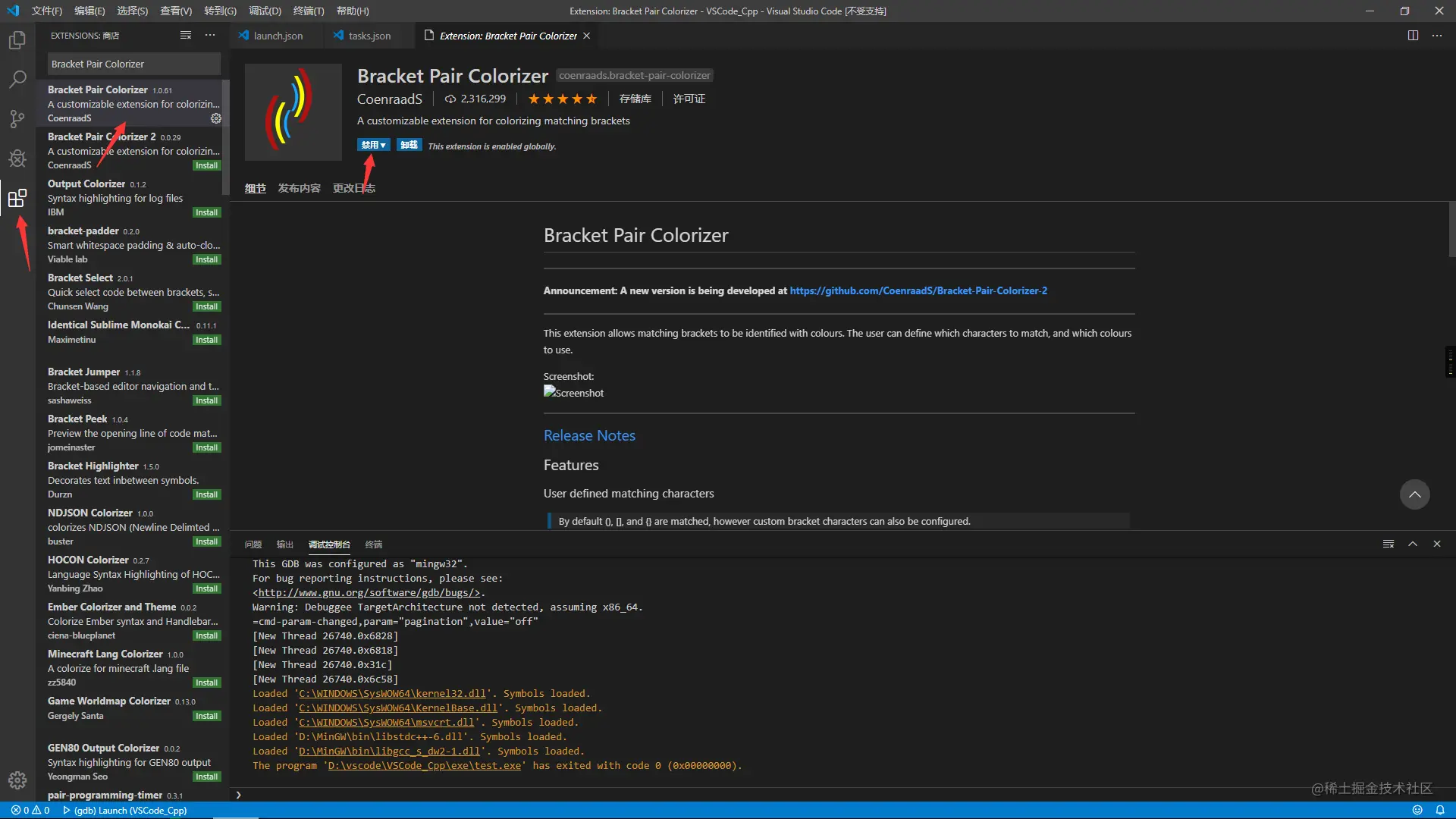
Task: Open extensions panel more actions menu
Action: coord(210,36)
